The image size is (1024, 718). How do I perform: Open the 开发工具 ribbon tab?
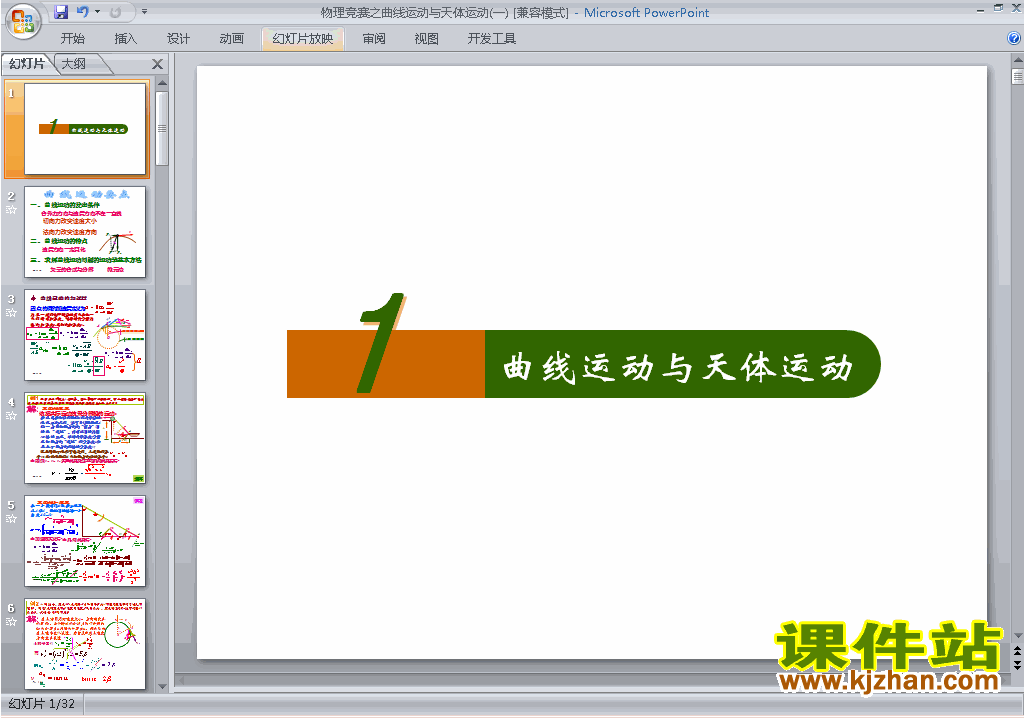point(492,39)
